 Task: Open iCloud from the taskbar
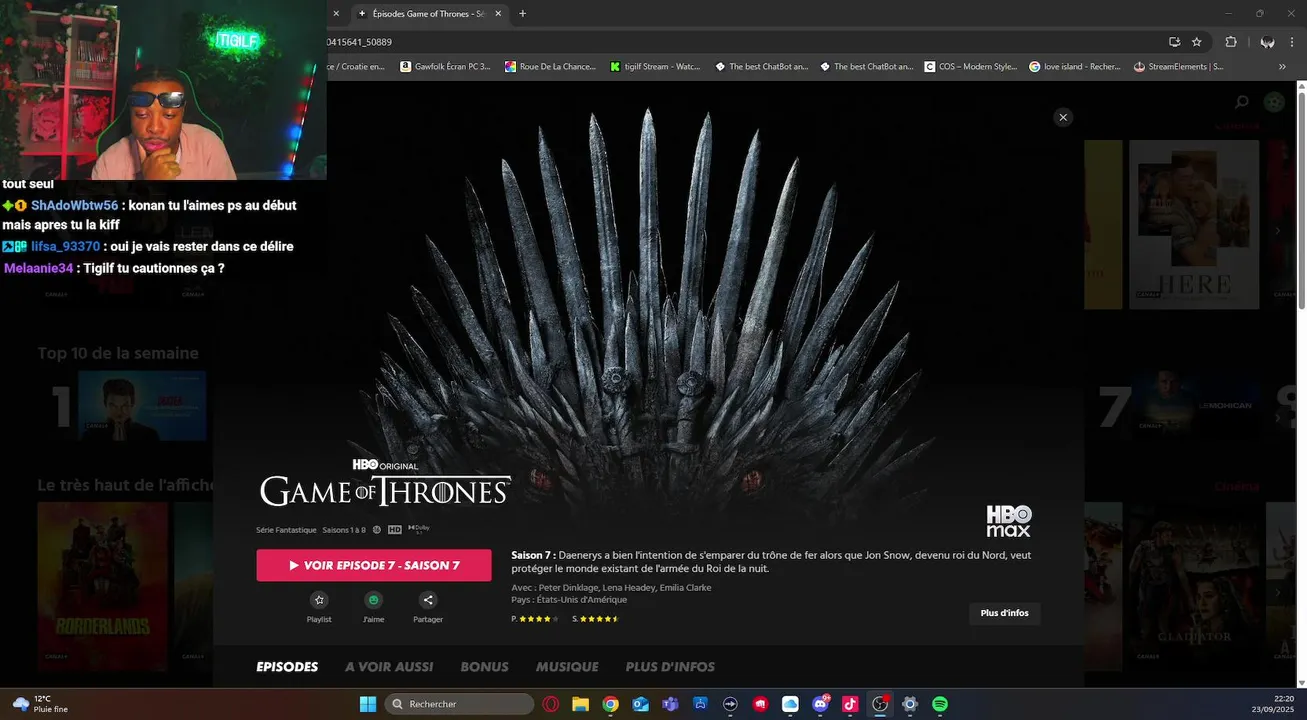(x=790, y=704)
